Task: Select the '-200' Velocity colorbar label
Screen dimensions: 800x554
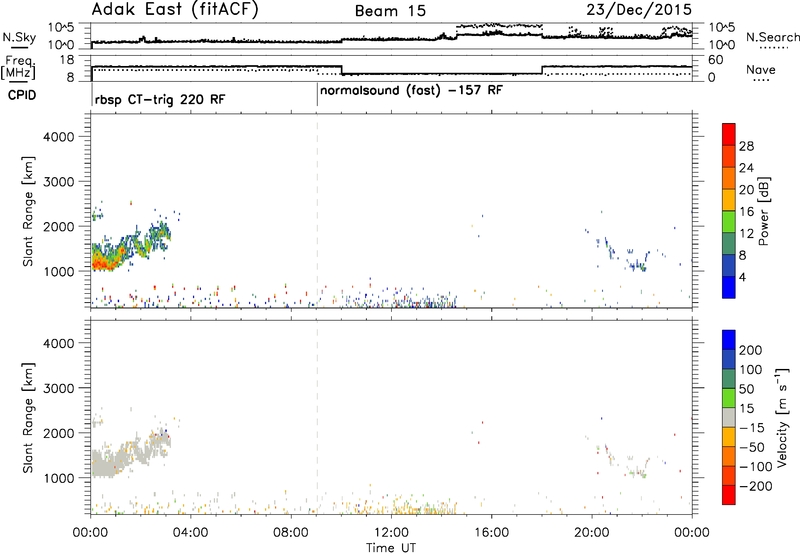Action: click(x=756, y=486)
